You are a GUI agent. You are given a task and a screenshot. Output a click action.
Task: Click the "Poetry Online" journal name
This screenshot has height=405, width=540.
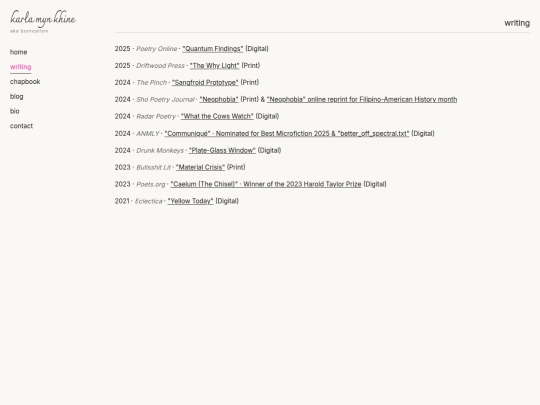157,49
